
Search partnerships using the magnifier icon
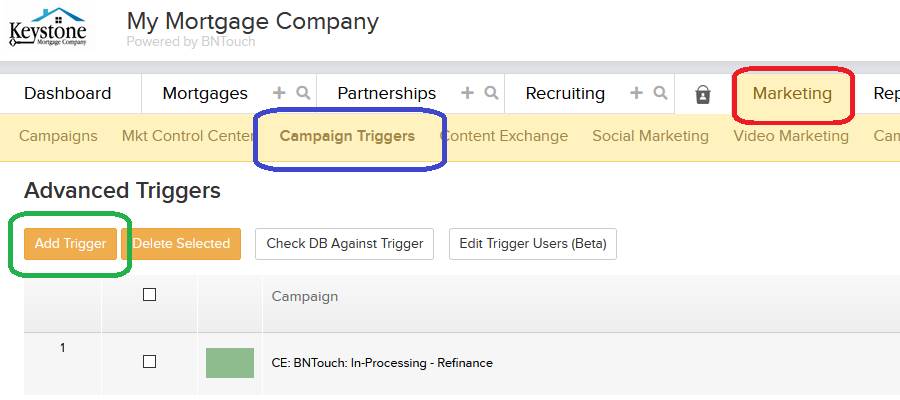tap(491, 93)
